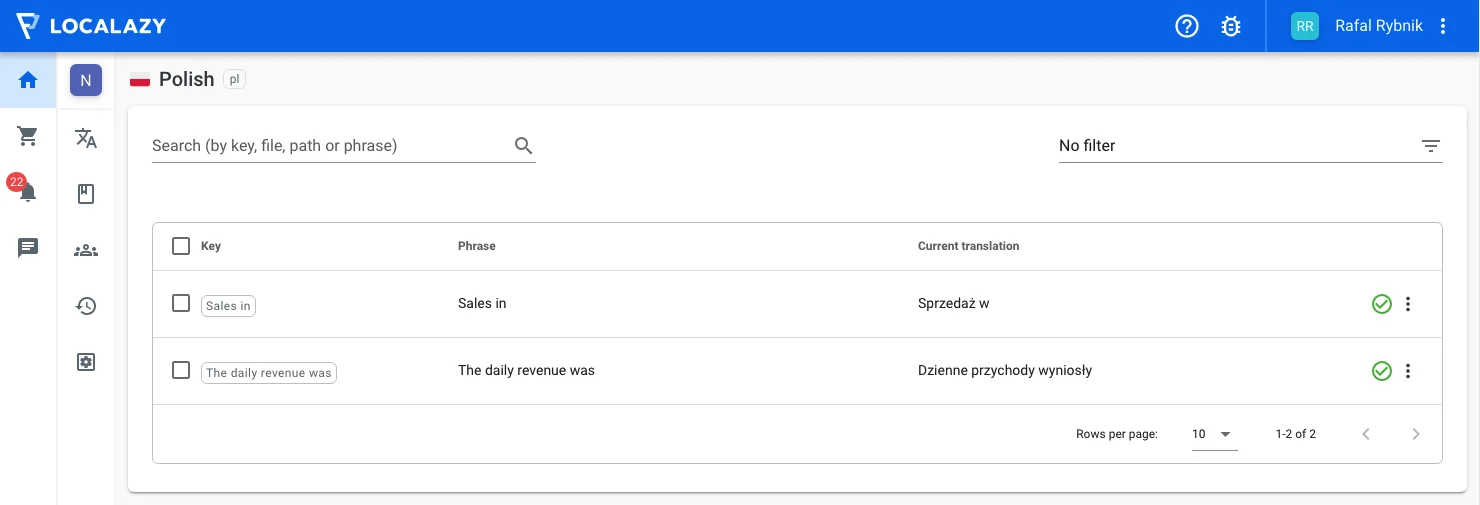Open the No filter dropdown
This screenshot has width=1480, height=505.
(1250, 146)
